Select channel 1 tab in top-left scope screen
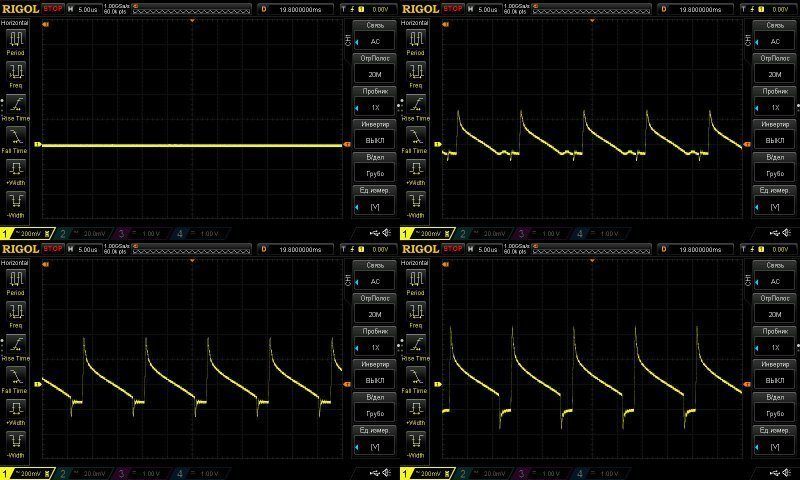Viewport: 800px width, 480px height. pos(27,234)
